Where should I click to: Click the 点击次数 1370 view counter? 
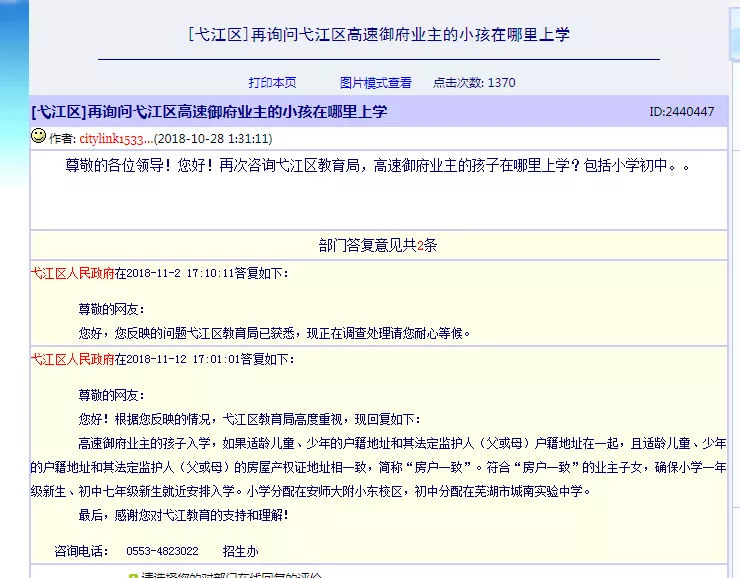point(474,83)
